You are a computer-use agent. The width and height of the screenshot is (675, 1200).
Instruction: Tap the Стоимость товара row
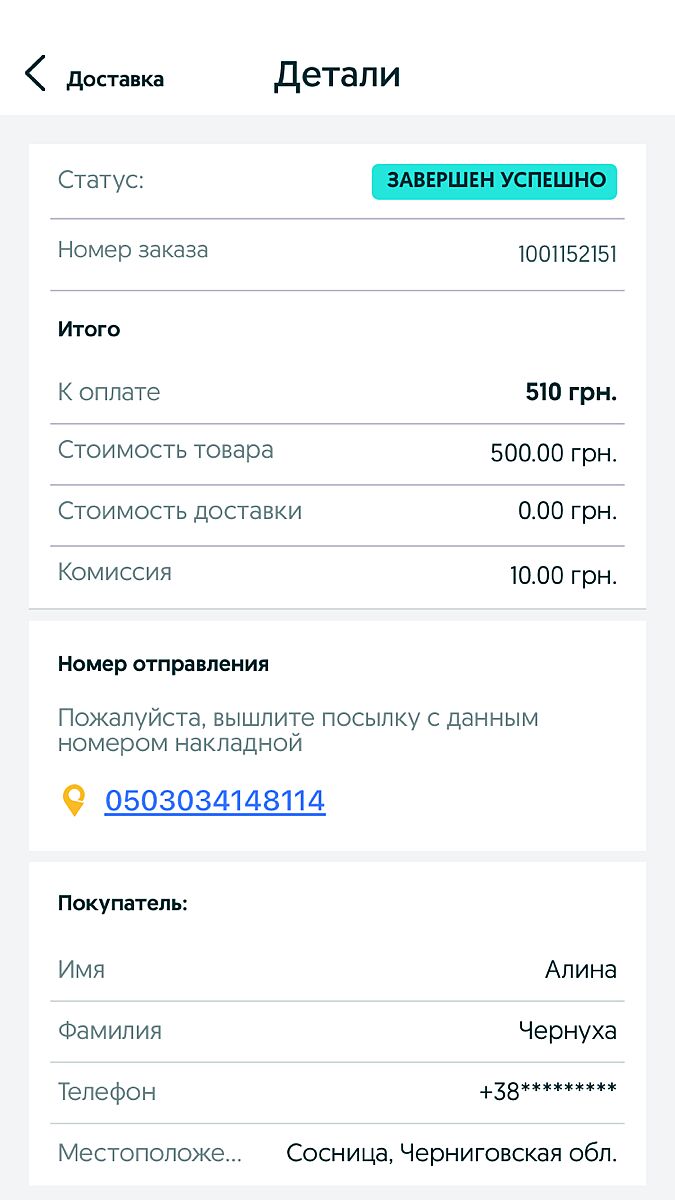coord(337,453)
